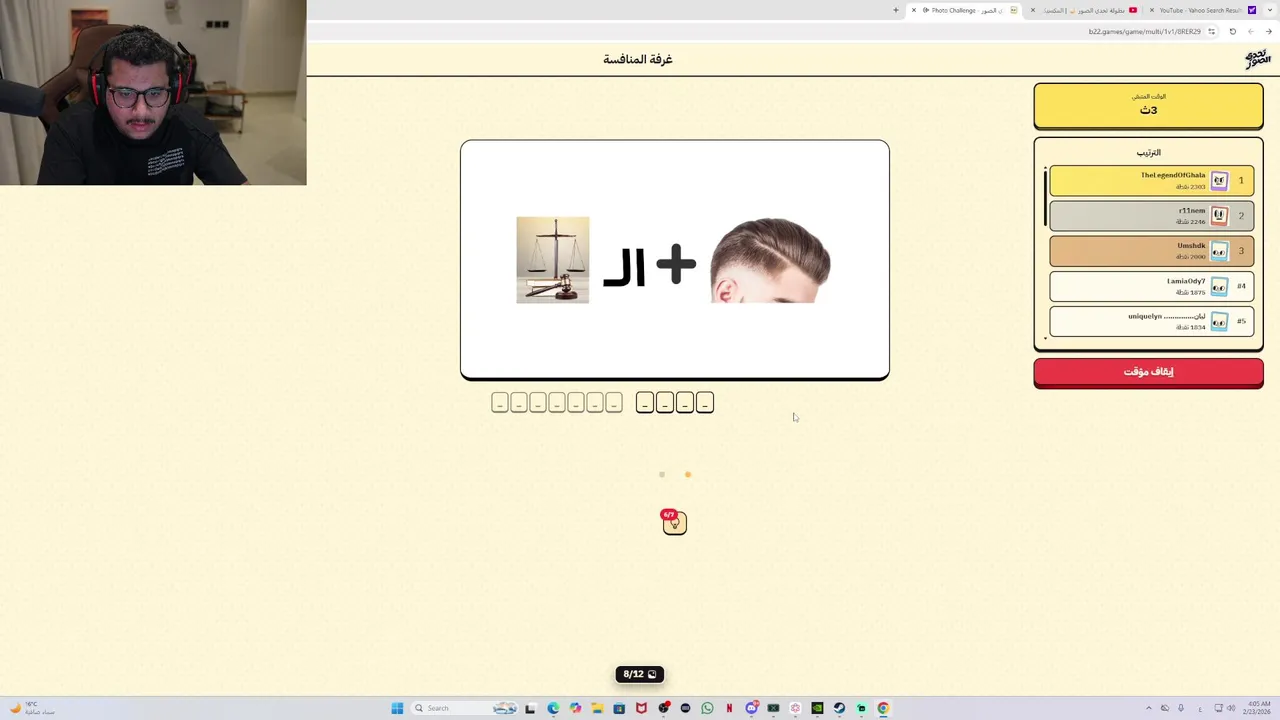The image size is (1280, 720).
Task: Open Microsoft Edge from the taskbar
Action: coord(553,708)
